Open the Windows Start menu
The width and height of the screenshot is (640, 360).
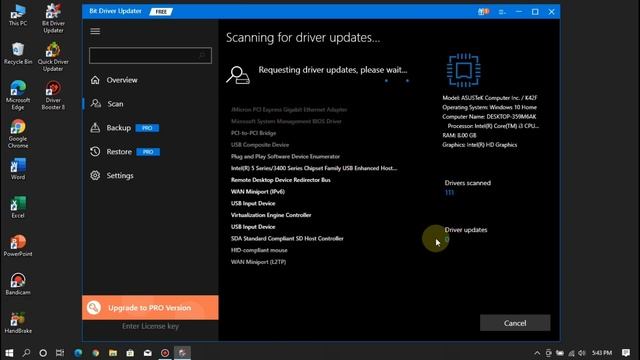tap(9, 353)
